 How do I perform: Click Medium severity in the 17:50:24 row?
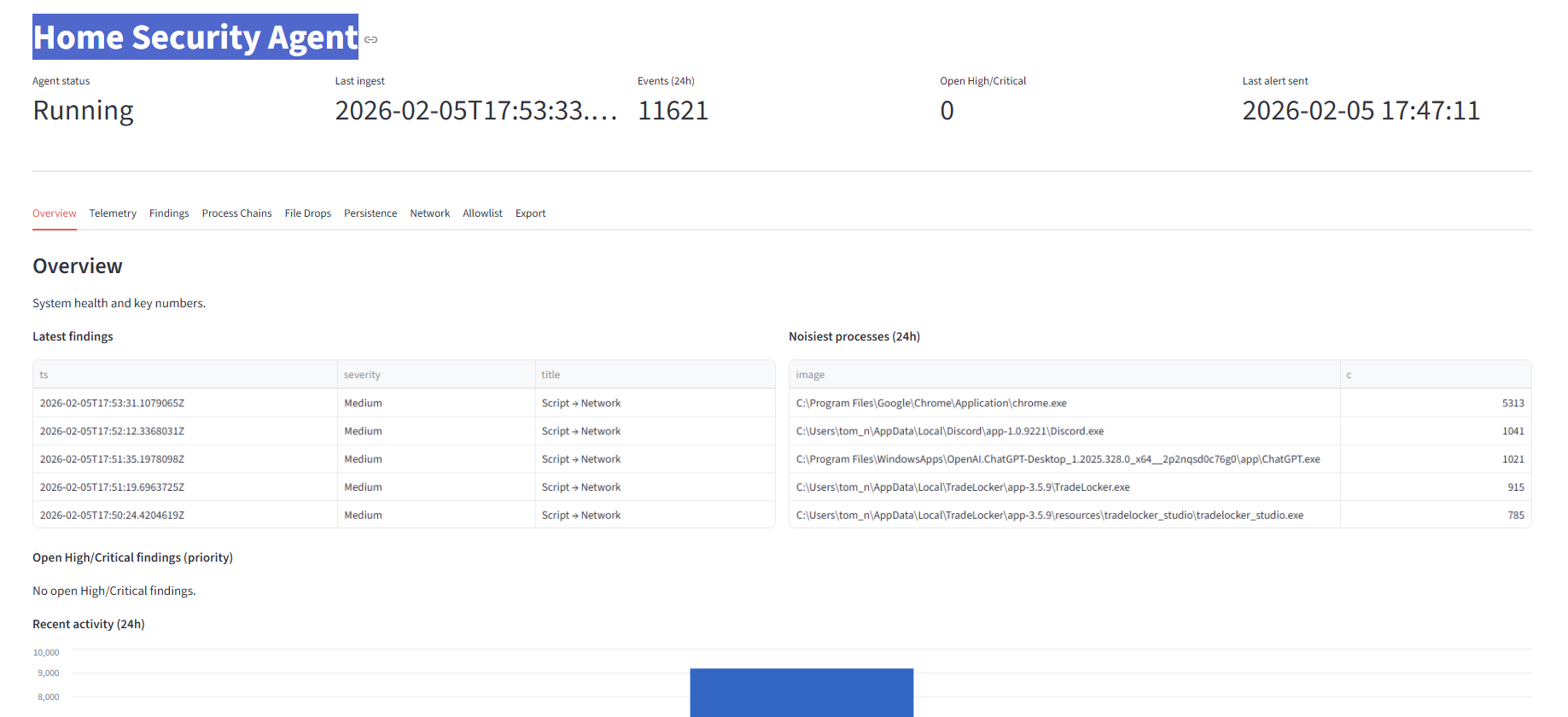point(436,515)
